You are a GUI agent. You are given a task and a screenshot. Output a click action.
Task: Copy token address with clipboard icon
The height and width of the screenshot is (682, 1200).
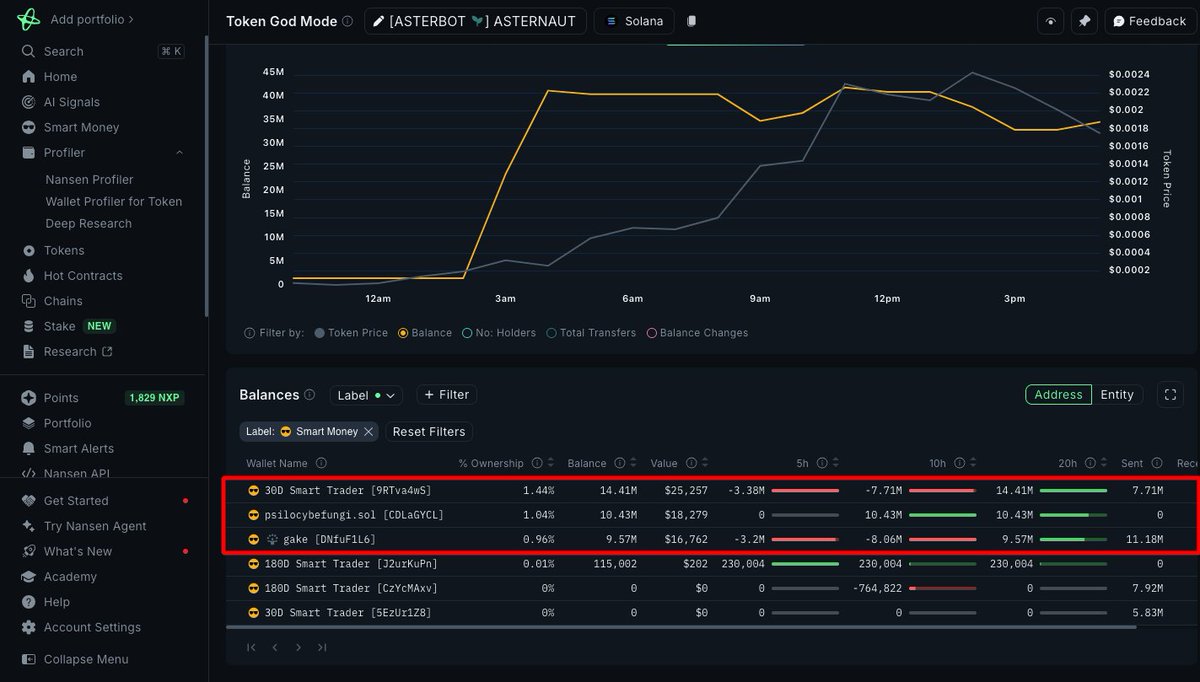point(692,21)
